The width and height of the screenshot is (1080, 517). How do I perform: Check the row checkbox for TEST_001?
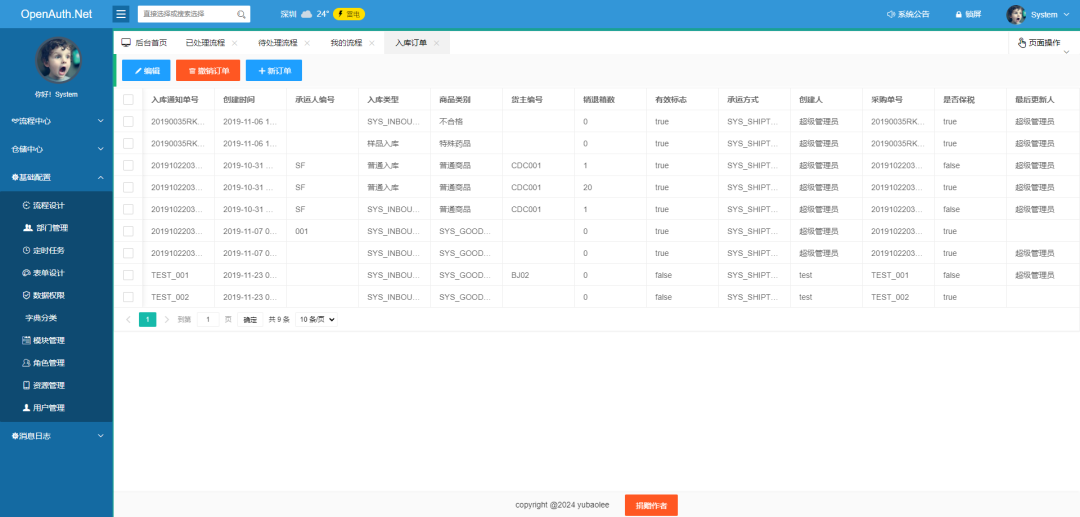pyautogui.click(x=128, y=275)
